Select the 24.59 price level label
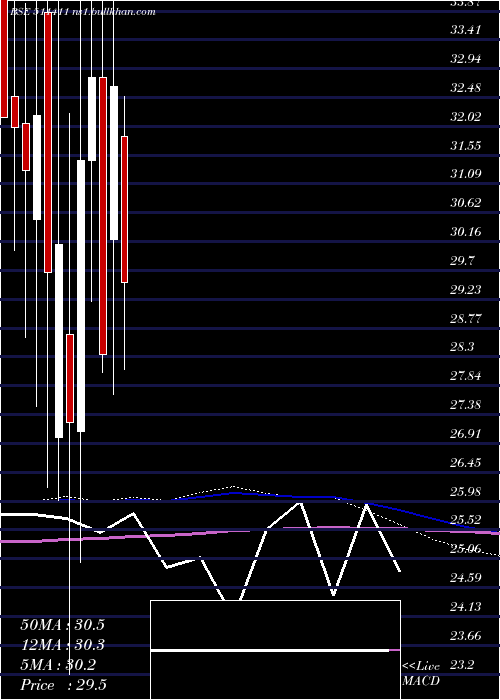The width and height of the screenshot is (500, 700). 466,578
